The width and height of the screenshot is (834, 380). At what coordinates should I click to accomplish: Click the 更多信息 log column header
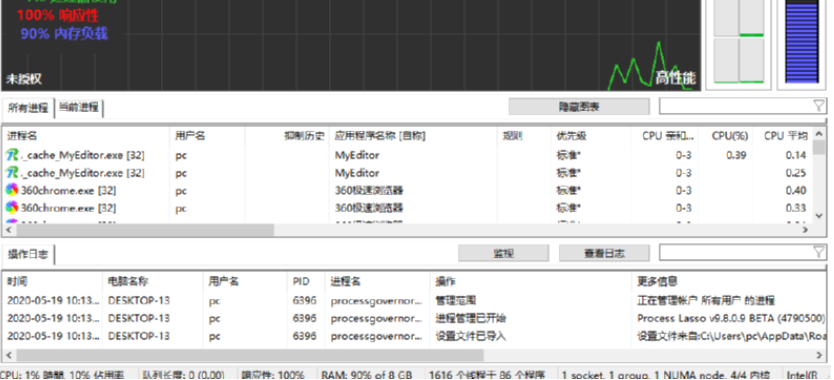pos(730,282)
